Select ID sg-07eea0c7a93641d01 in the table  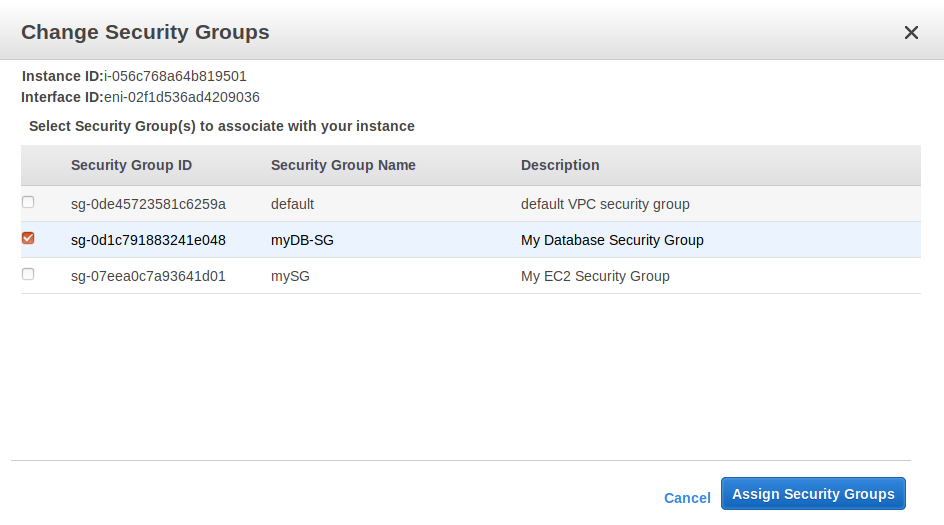(x=148, y=276)
